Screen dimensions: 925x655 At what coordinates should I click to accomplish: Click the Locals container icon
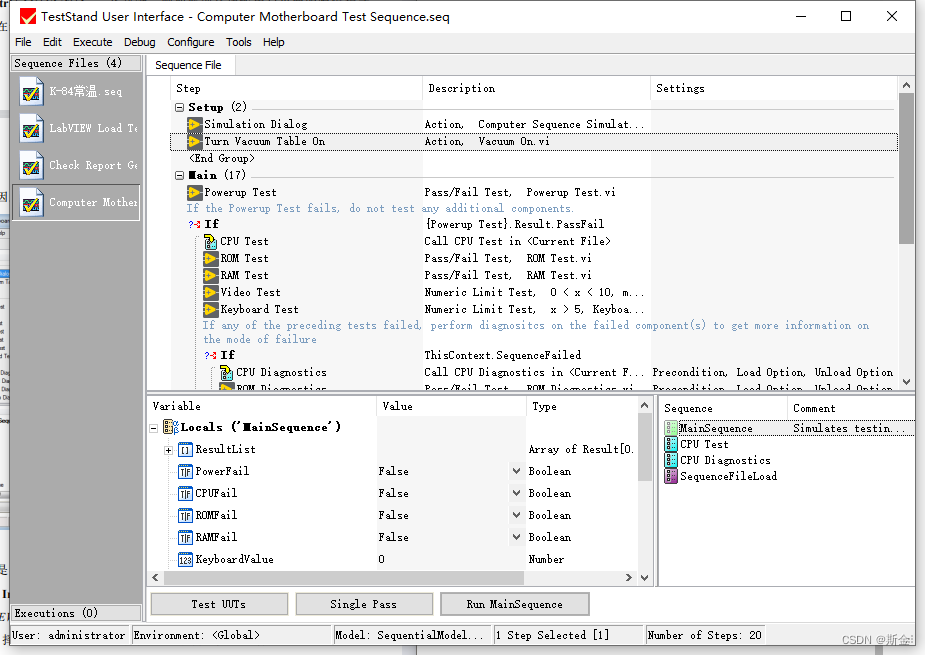coord(171,427)
